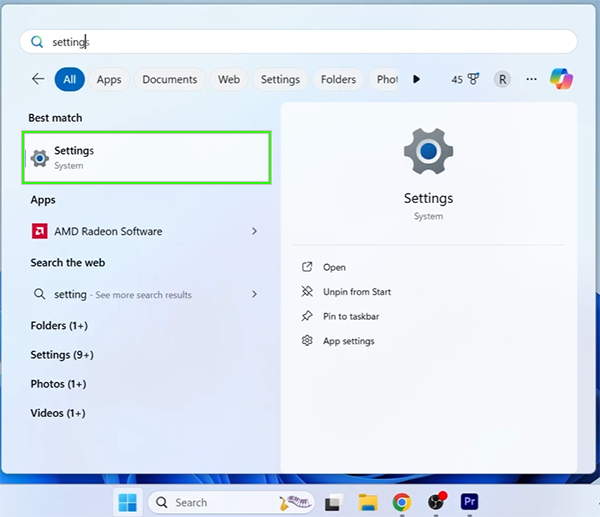Open the Copilot icon

(x=561, y=79)
